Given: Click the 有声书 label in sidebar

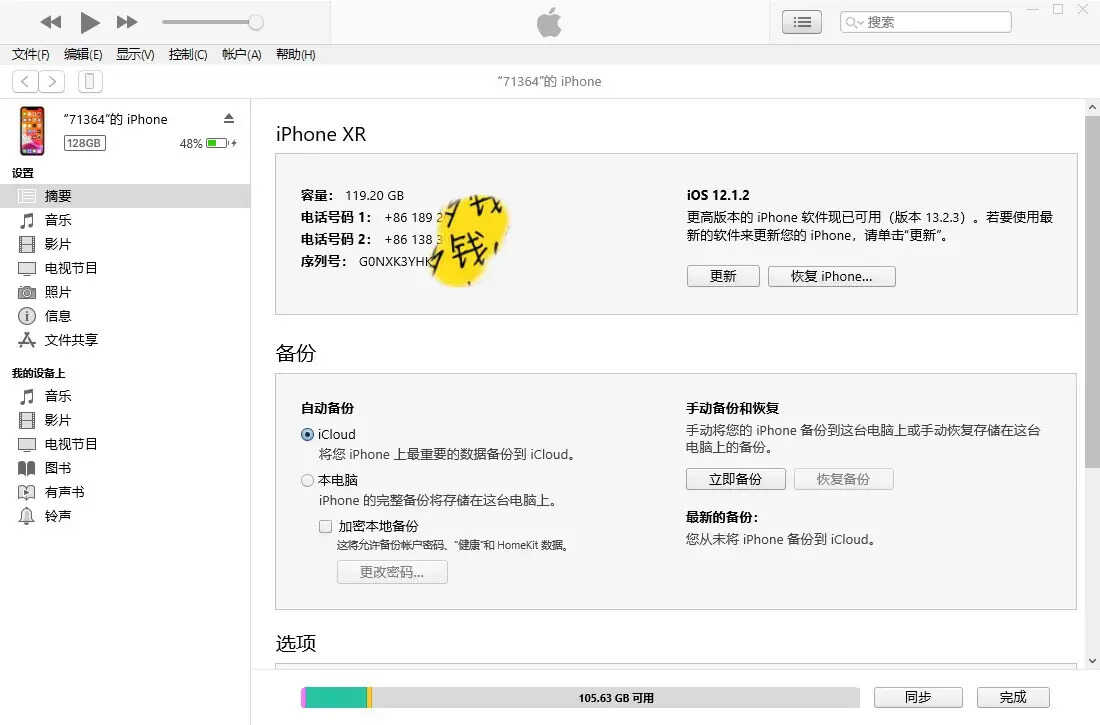Looking at the screenshot, I should 65,492.
